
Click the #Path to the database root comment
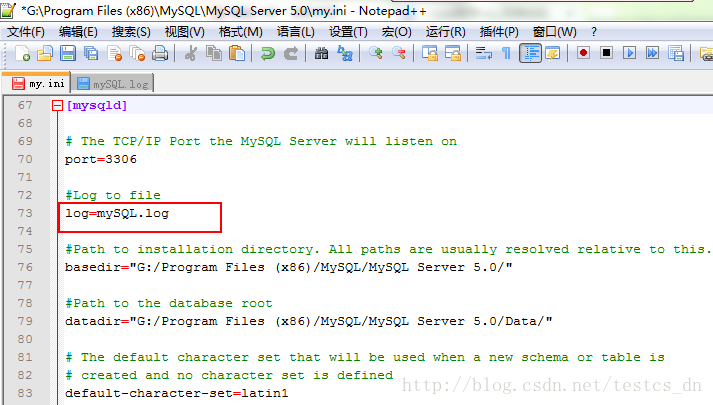(169, 304)
